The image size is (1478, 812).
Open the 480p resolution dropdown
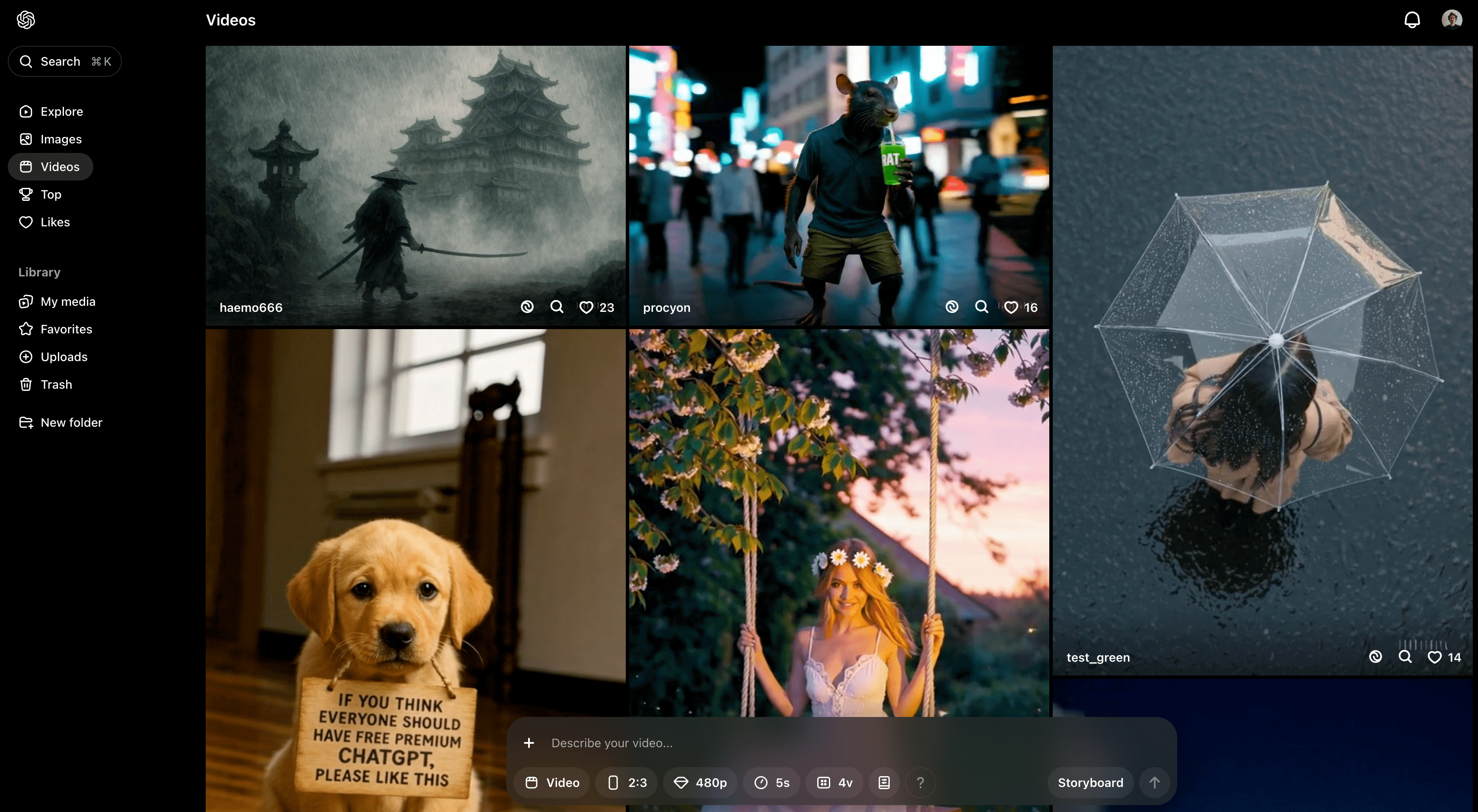point(700,783)
